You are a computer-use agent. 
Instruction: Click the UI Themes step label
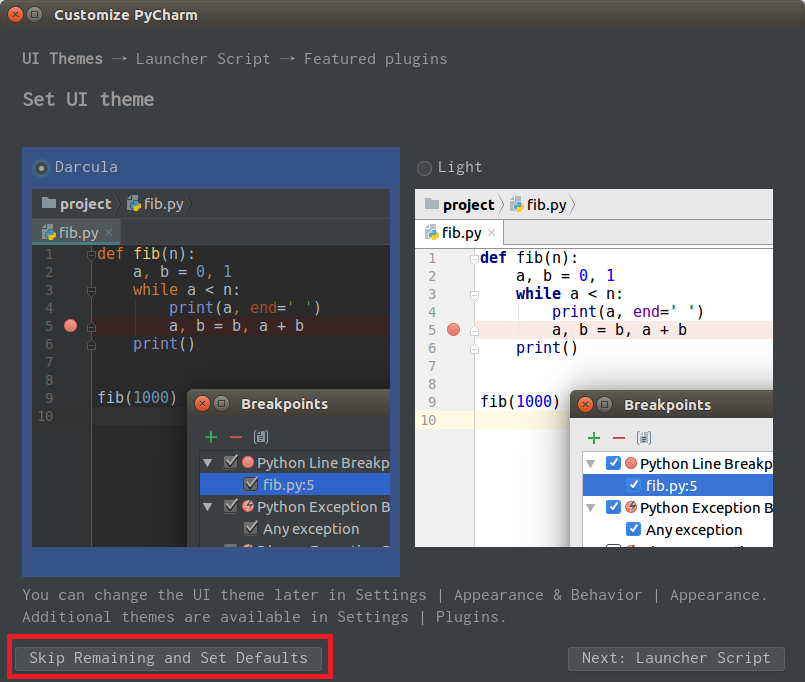point(63,59)
